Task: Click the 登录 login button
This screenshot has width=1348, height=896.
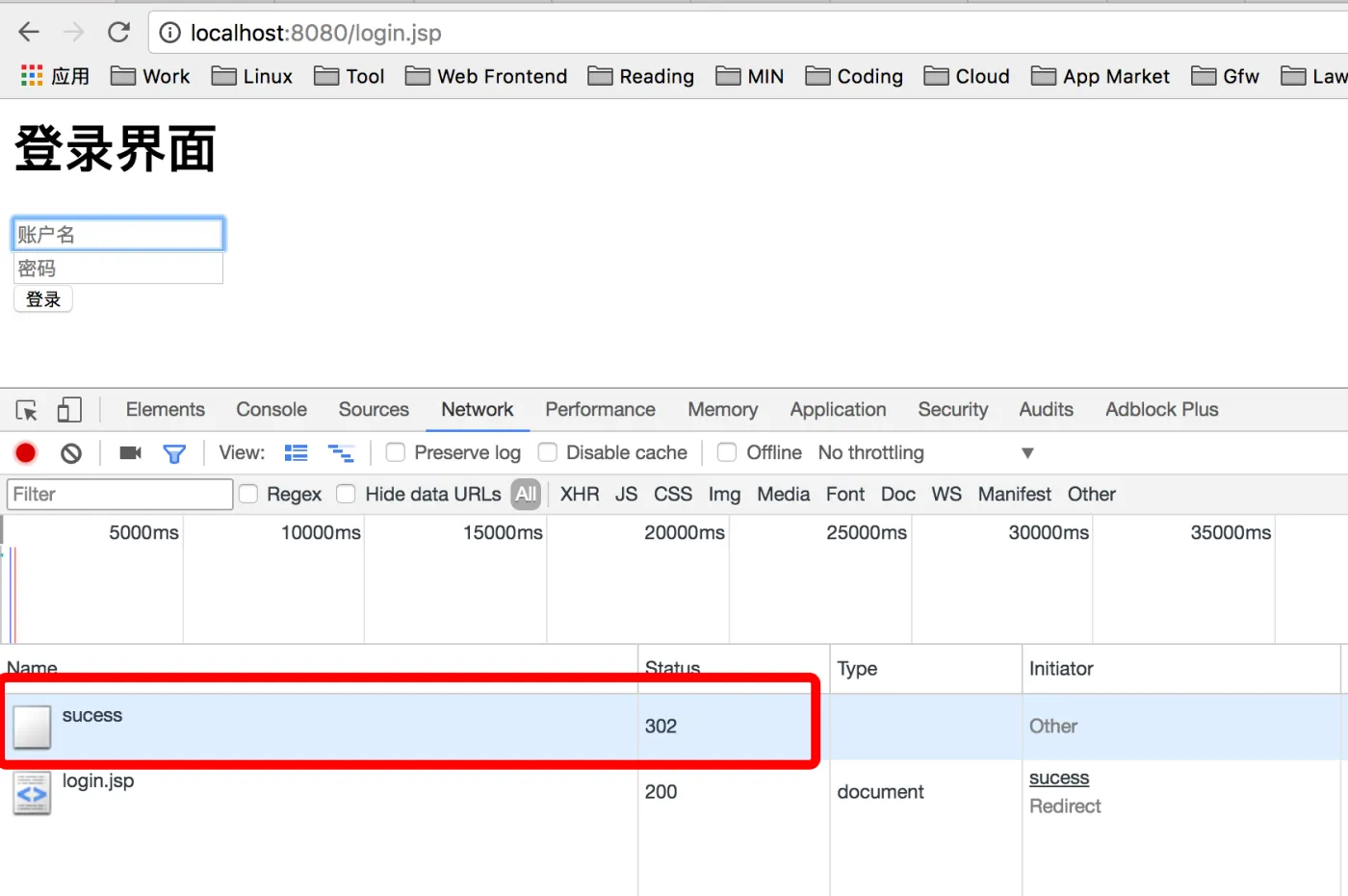Action: 43,299
